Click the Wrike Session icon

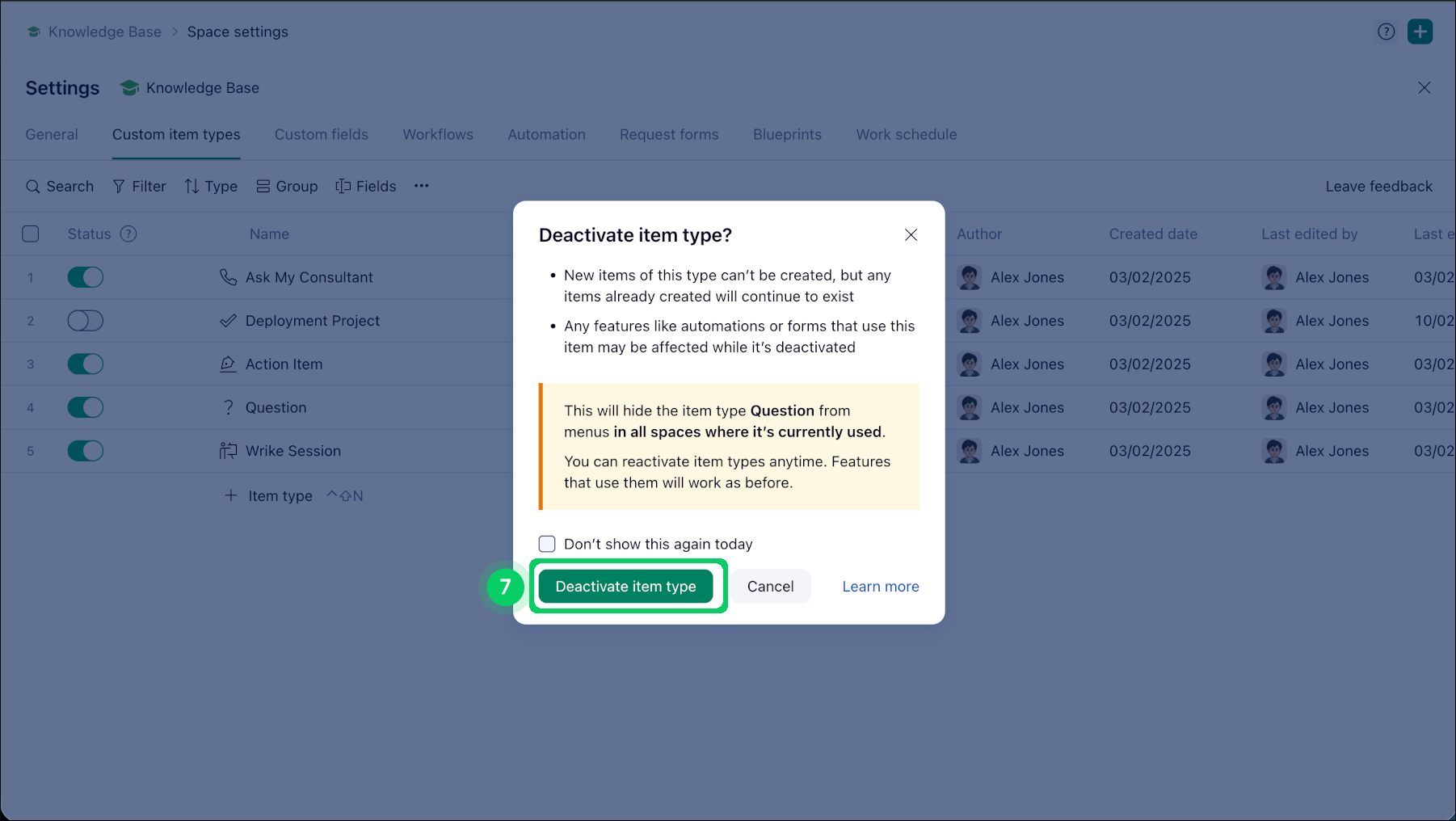tap(228, 451)
